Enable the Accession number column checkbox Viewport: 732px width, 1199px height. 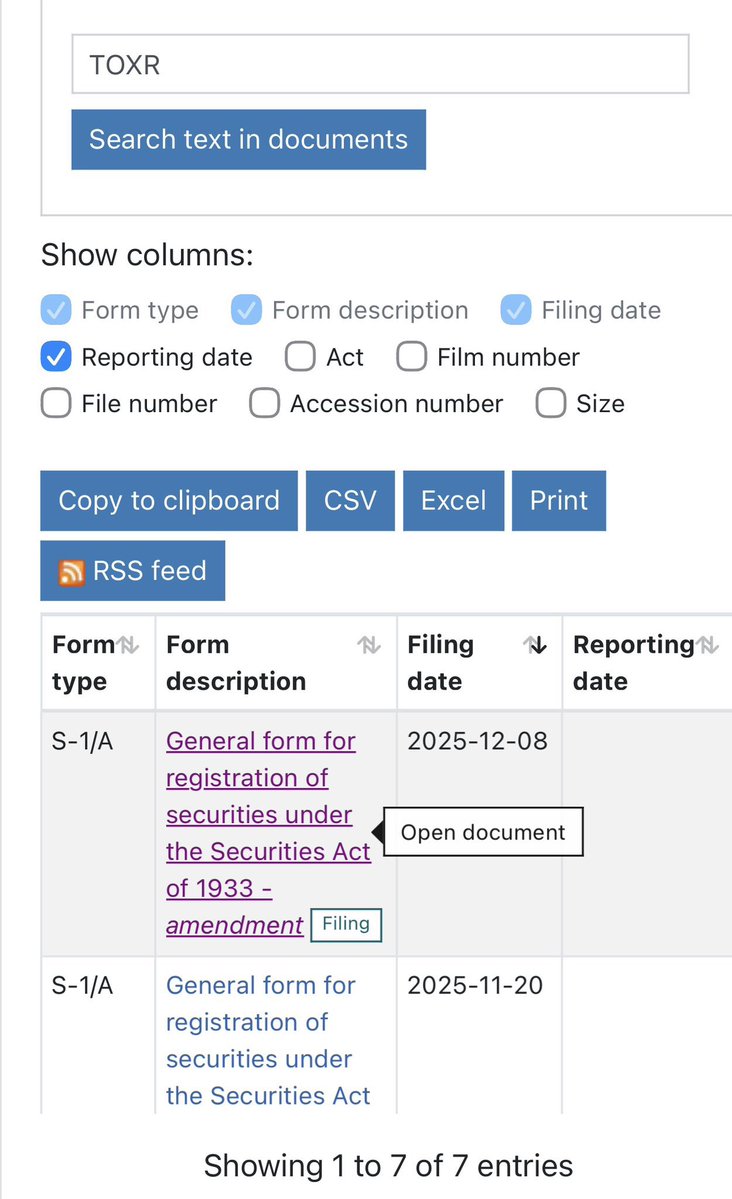264,404
